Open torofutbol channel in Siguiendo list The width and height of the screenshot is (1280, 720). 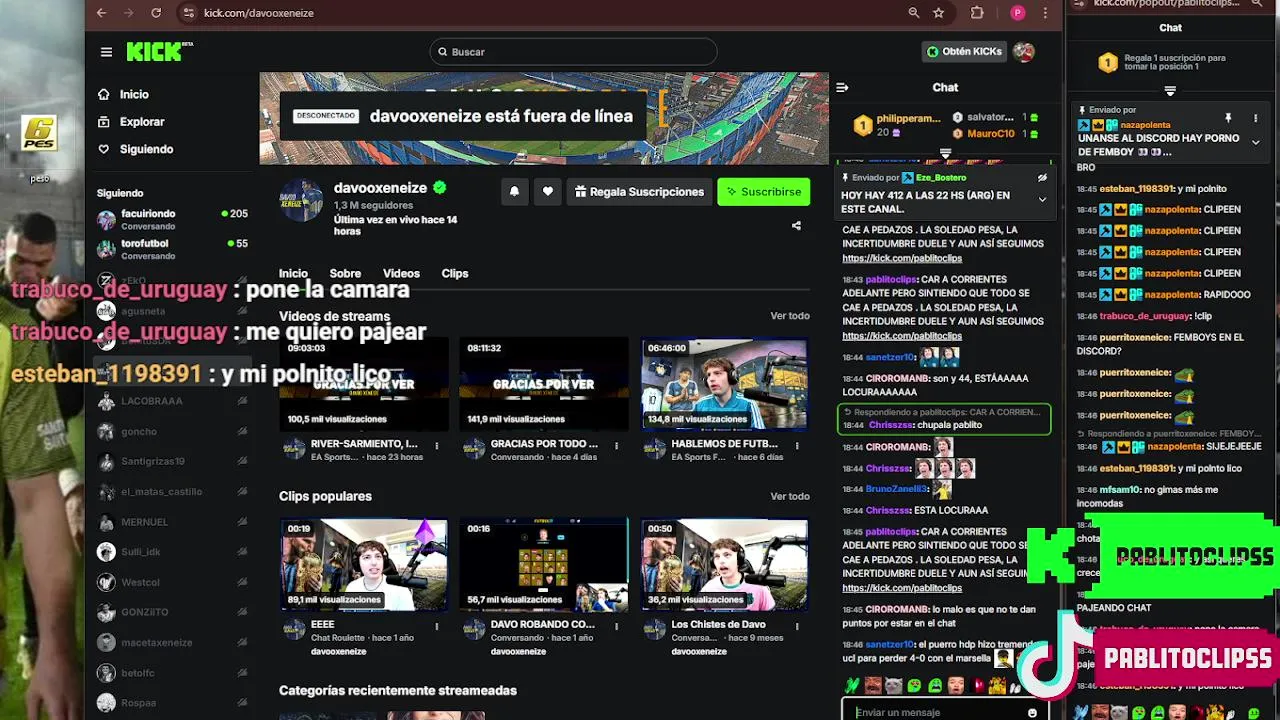point(172,249)
